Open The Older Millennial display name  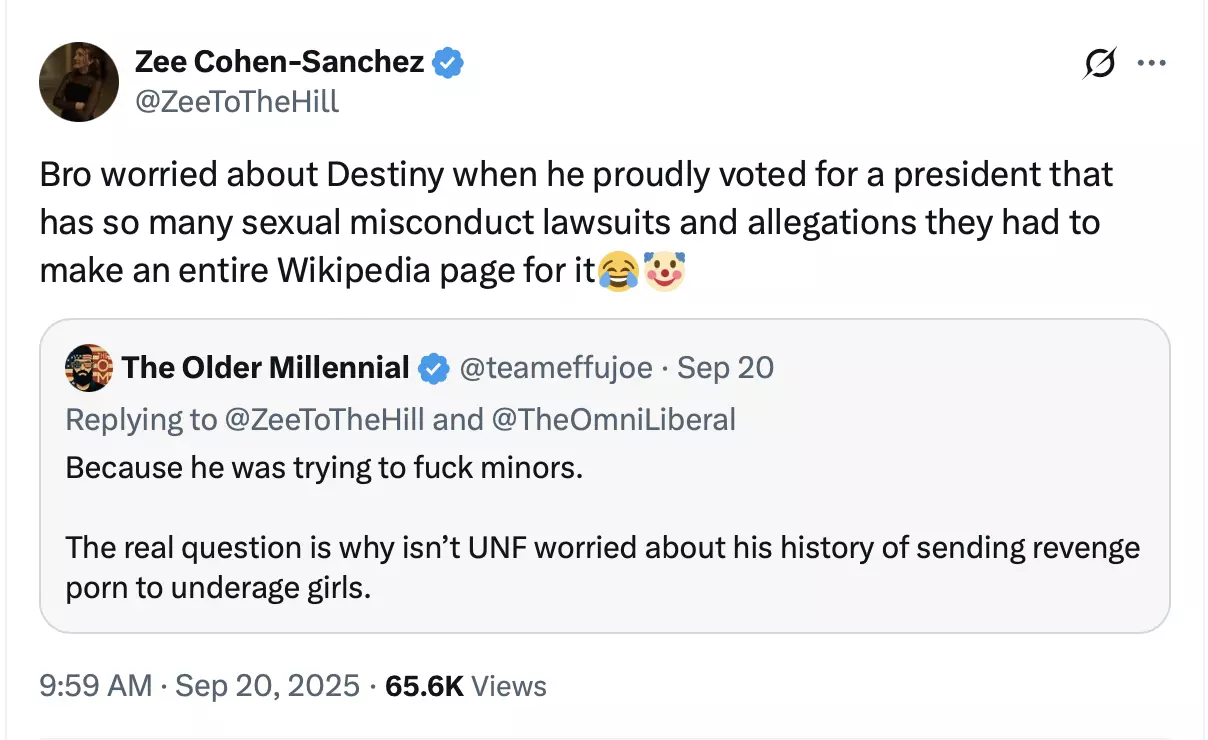pyautogui.click(x=266, y=368)
